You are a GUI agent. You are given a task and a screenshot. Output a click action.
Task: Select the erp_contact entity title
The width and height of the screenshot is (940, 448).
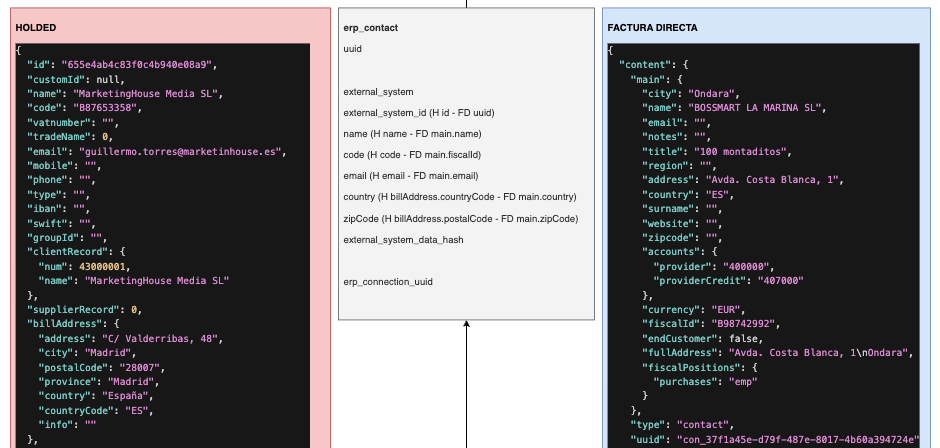[370, 28]
